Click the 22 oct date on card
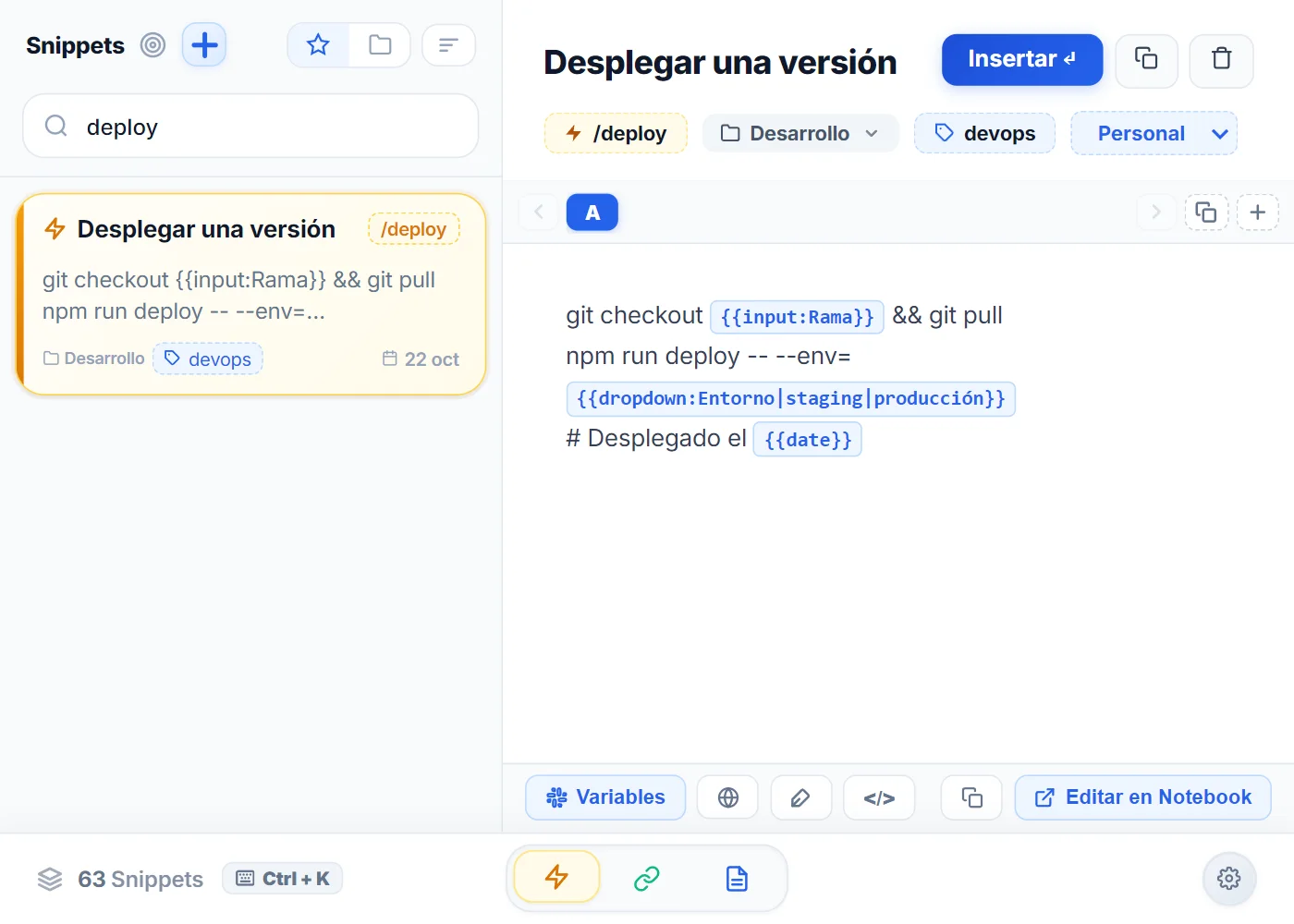The image size is (1294, 924). click(x=421, y=359)
